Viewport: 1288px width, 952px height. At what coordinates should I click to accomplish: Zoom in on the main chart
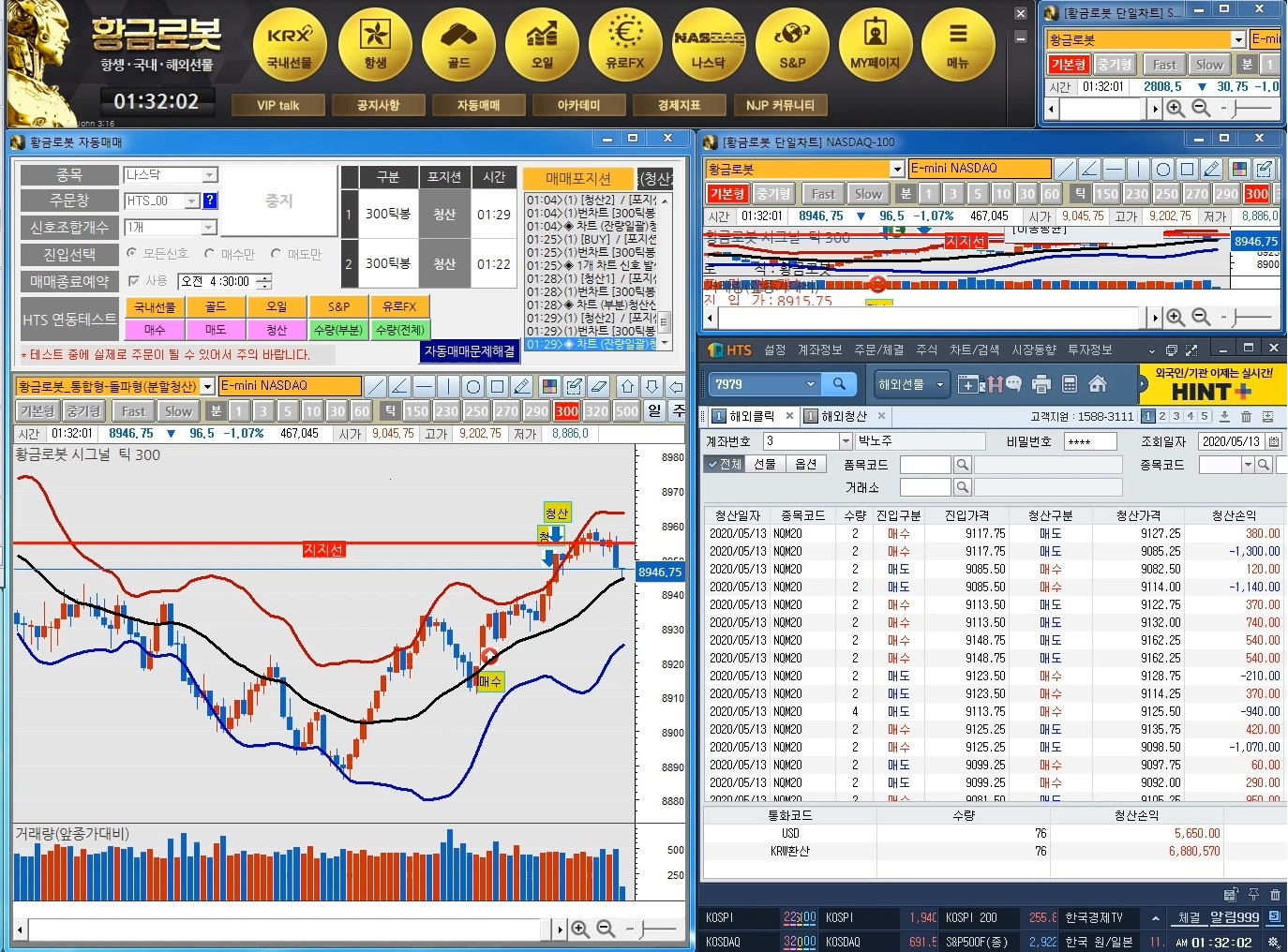tap(580, 929)
